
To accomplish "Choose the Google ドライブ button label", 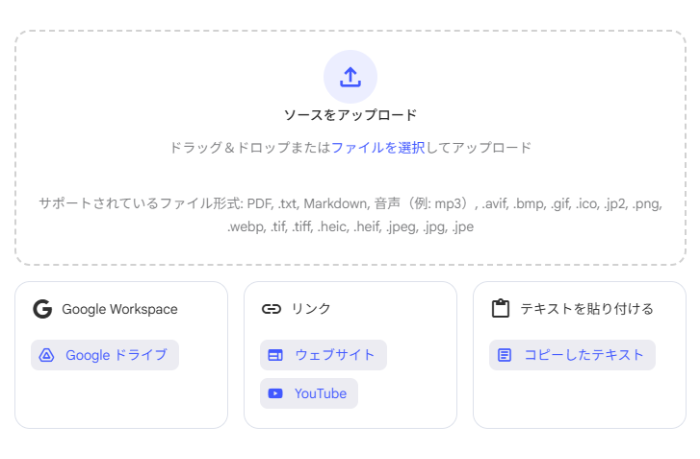I will click(116, 355).
